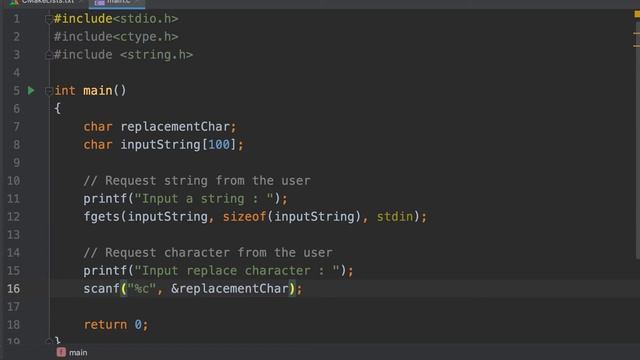
Task: Click the printf call on line 15
Action: pos(105,270)
